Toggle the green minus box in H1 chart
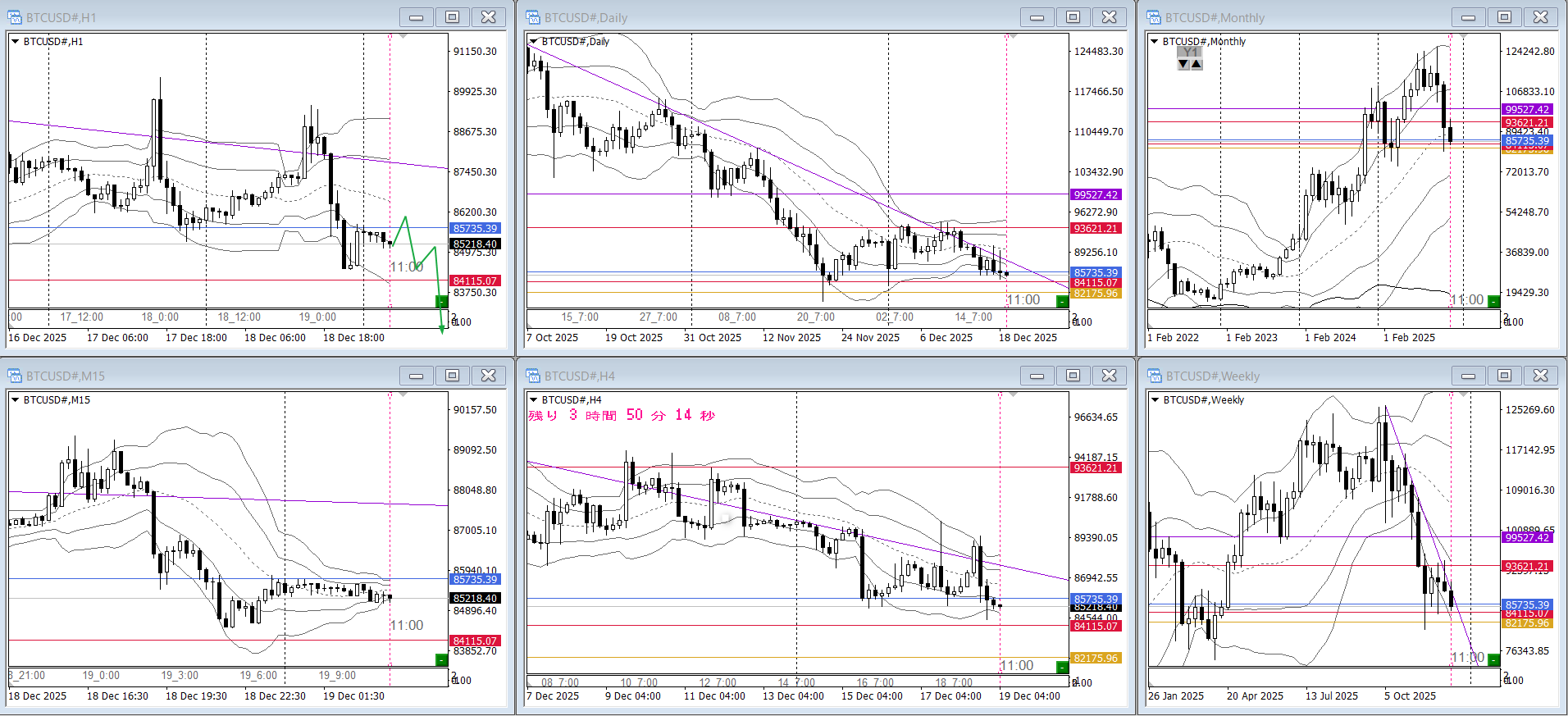Viewport: 1568px width, 716px height. tap(441, 301)
